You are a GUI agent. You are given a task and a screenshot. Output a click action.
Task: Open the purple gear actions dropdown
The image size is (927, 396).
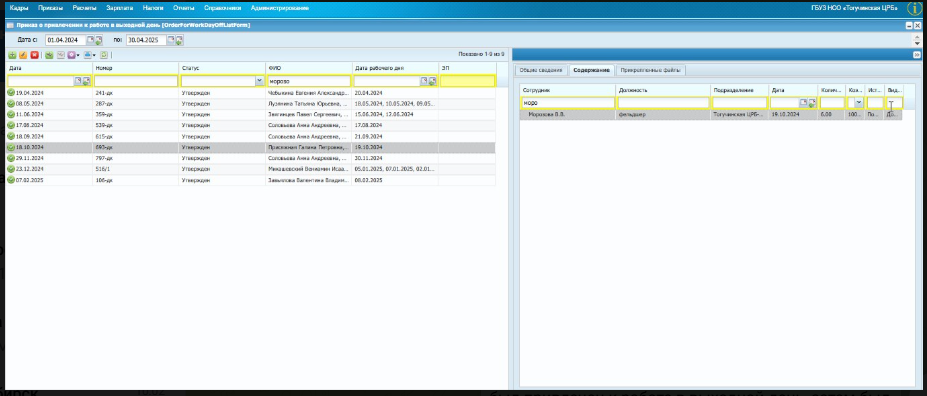pyautogui.click(x=74, y=55)
